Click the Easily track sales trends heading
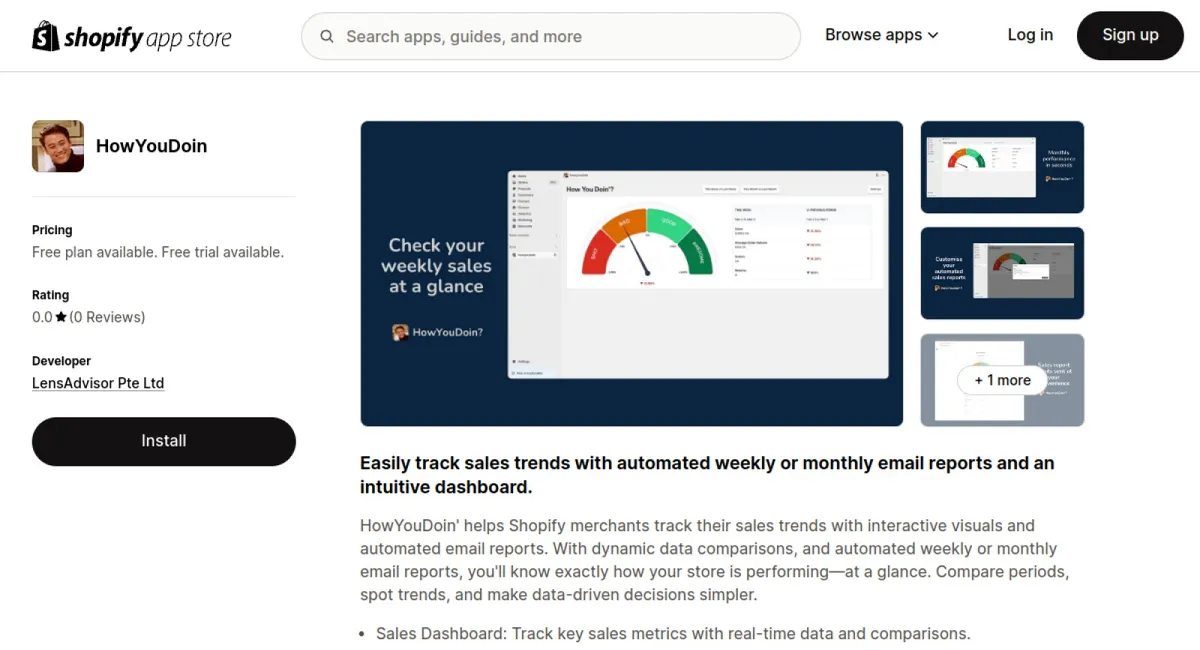1200x650 pixels. (707, 475)
